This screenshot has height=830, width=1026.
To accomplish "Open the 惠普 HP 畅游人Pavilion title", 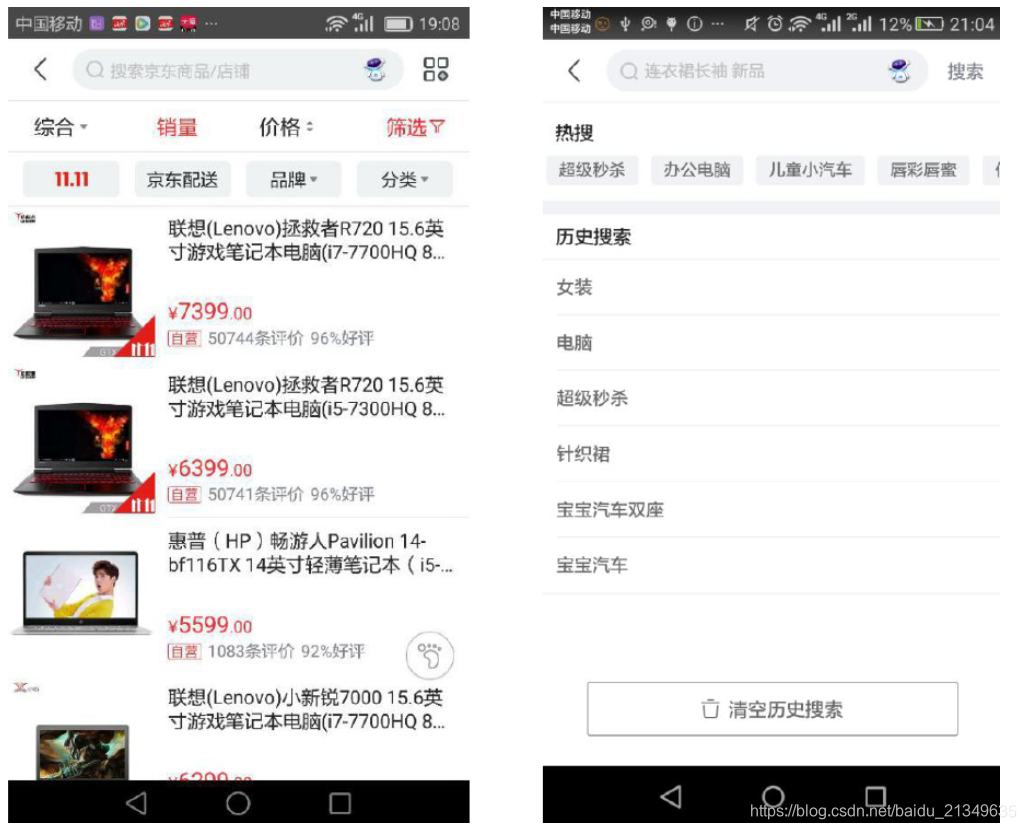I will 310,553.
